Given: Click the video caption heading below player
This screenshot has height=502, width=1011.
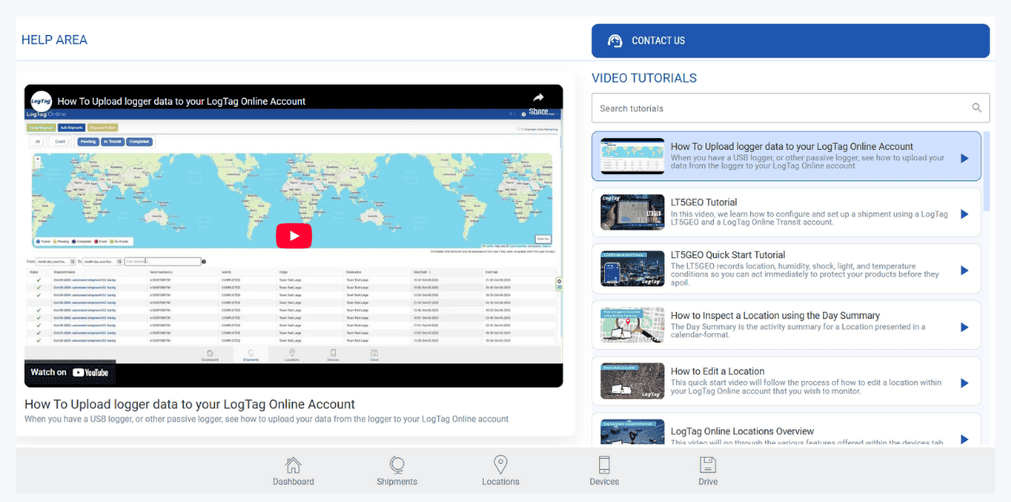Looking at the screenshot, I should pyautogui.click(x=190, y=405).
